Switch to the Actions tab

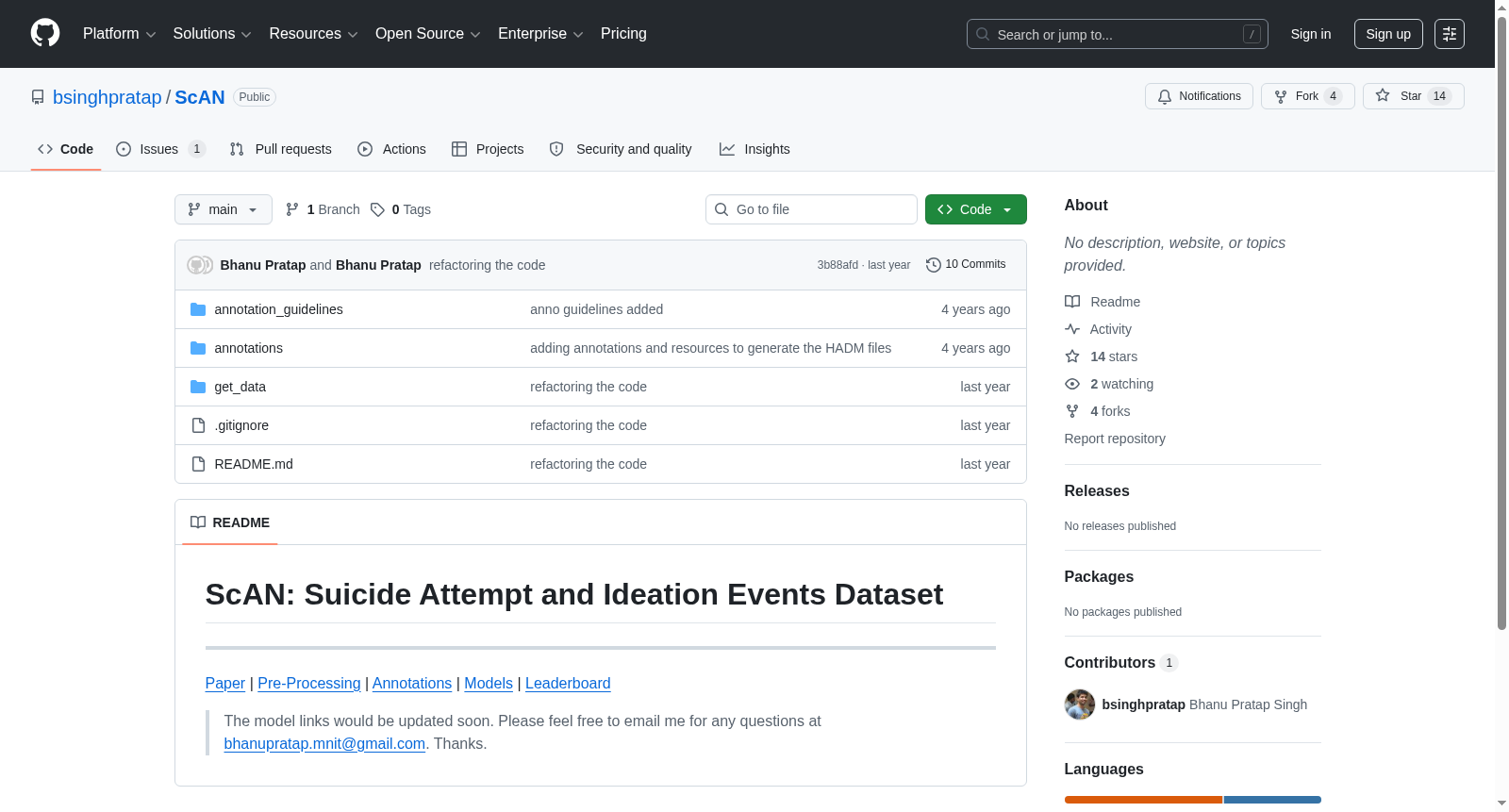tap(392, 149)
